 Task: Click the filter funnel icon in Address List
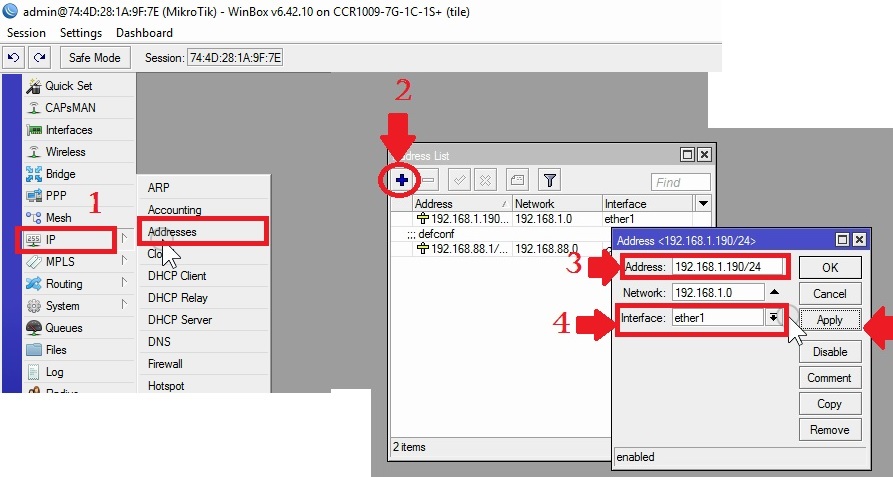[x=549, y=180]
